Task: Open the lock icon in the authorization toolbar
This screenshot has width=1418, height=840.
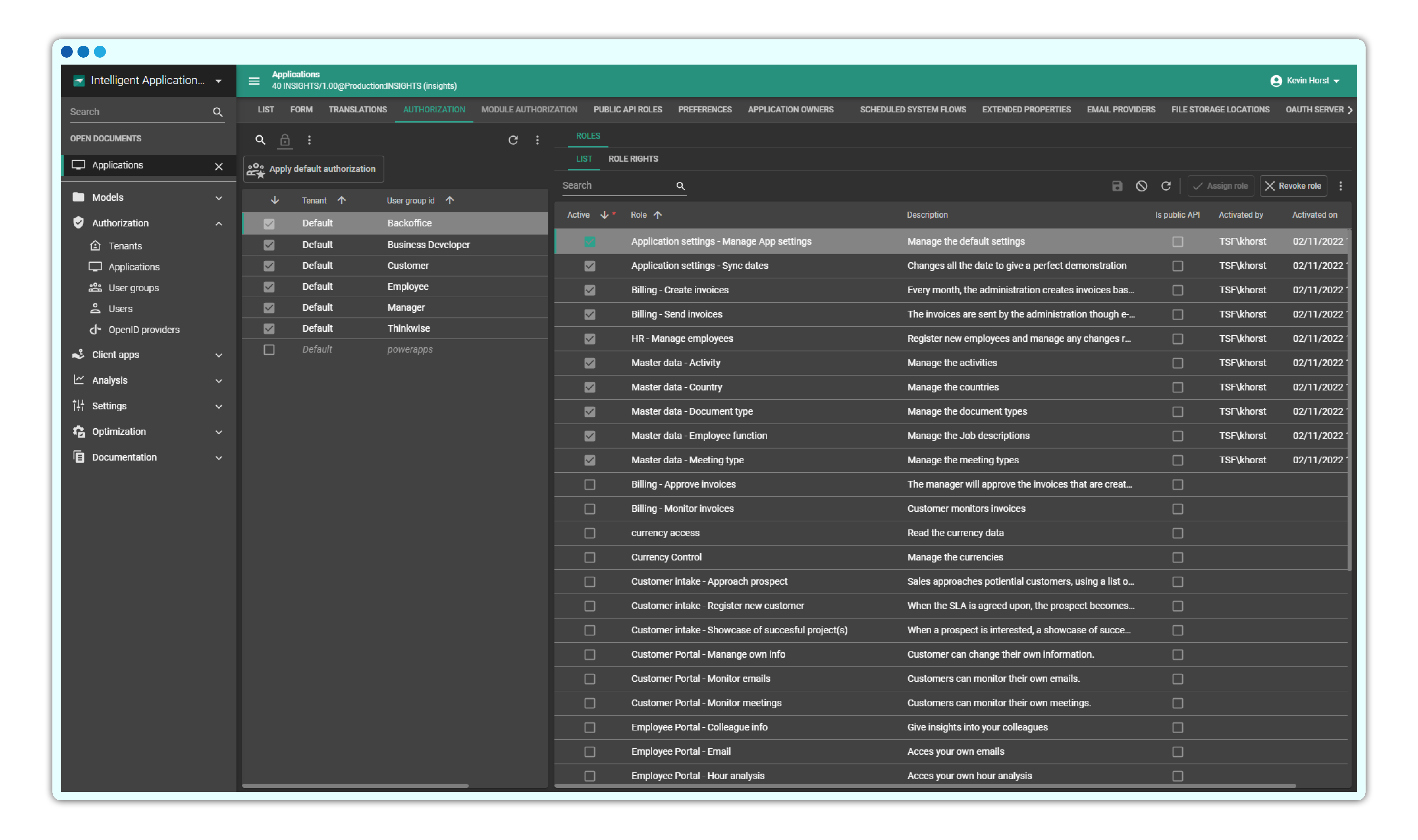Action: pyautogui.click(x=285, y=140)
